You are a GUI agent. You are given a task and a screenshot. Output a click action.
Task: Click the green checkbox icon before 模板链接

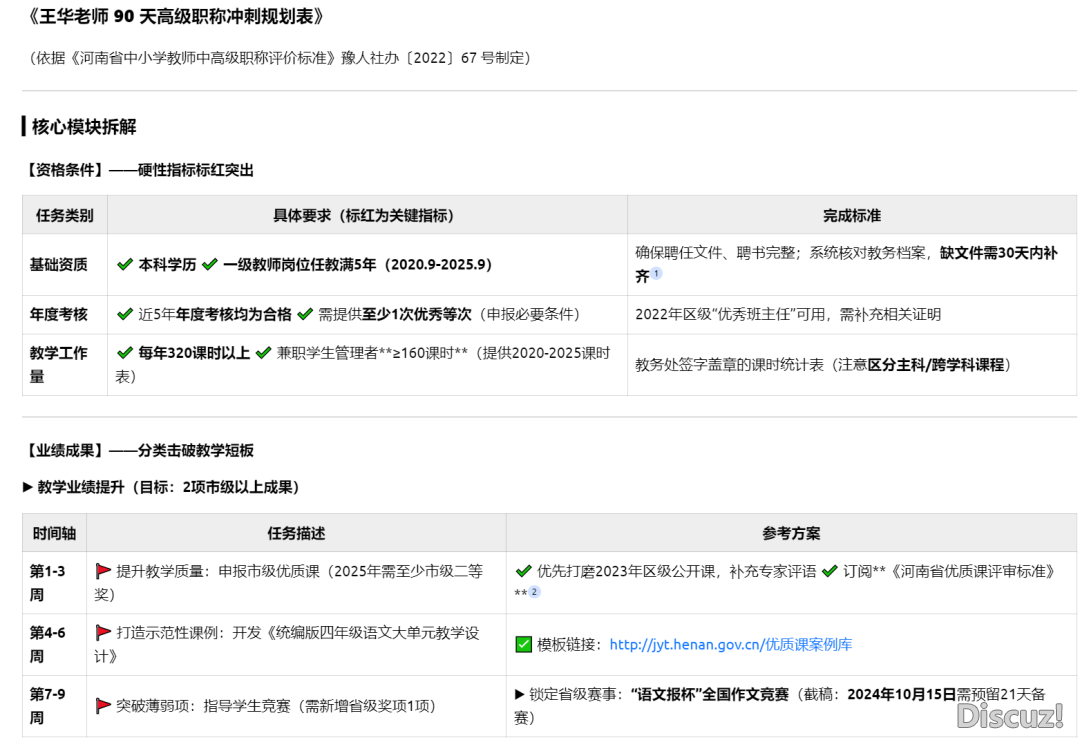point(523,645)
